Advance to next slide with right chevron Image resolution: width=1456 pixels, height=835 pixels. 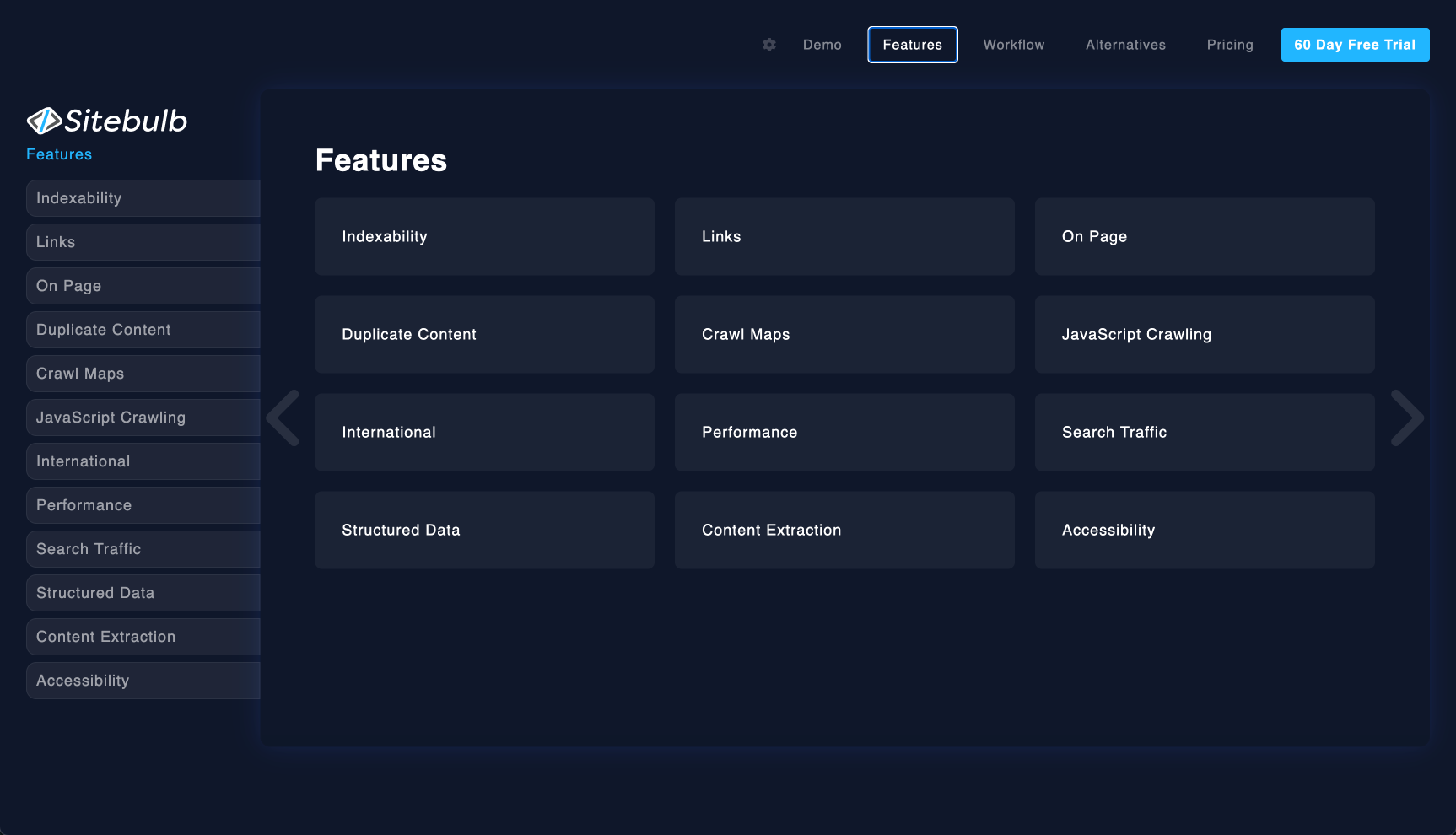pyautogui.click(x=1406, y=417)
